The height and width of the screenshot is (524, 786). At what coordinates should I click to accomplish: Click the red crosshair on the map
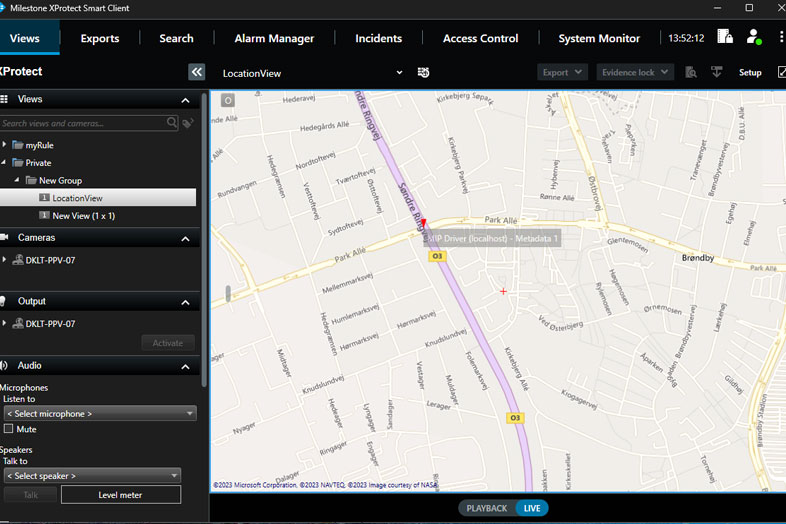coord(503,291)
